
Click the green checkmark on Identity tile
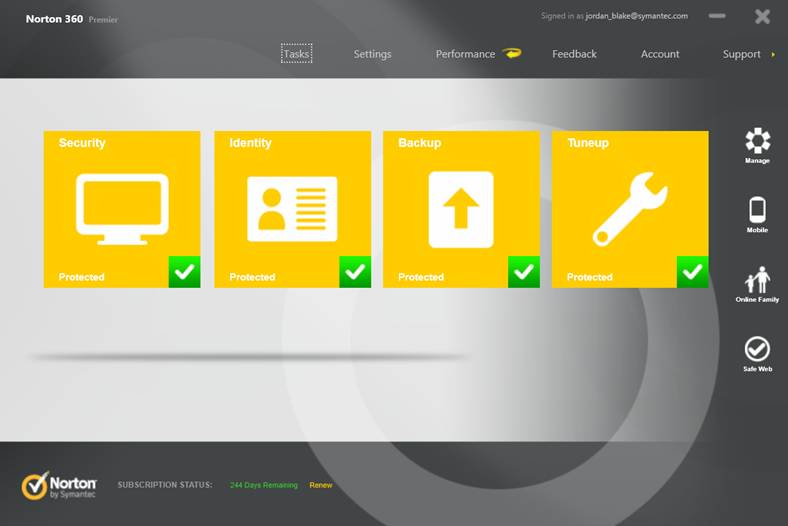click(x=355, y=272)
